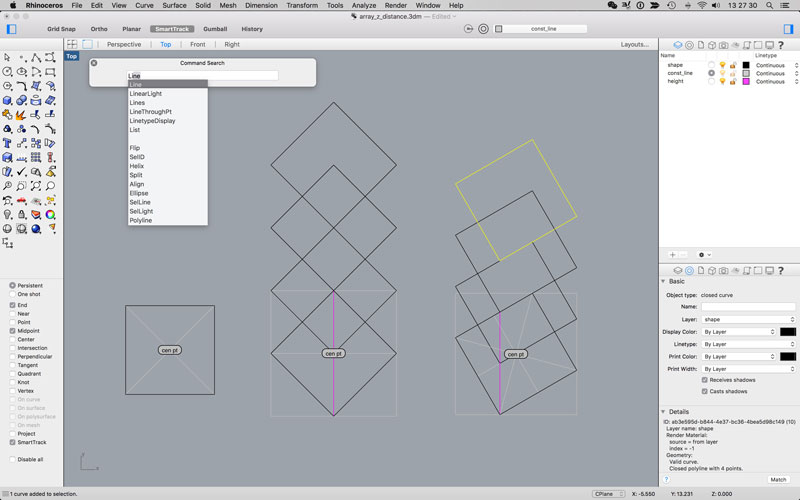Open the layer gear options menu
This screenshot has height=500, width=800.
704,255
